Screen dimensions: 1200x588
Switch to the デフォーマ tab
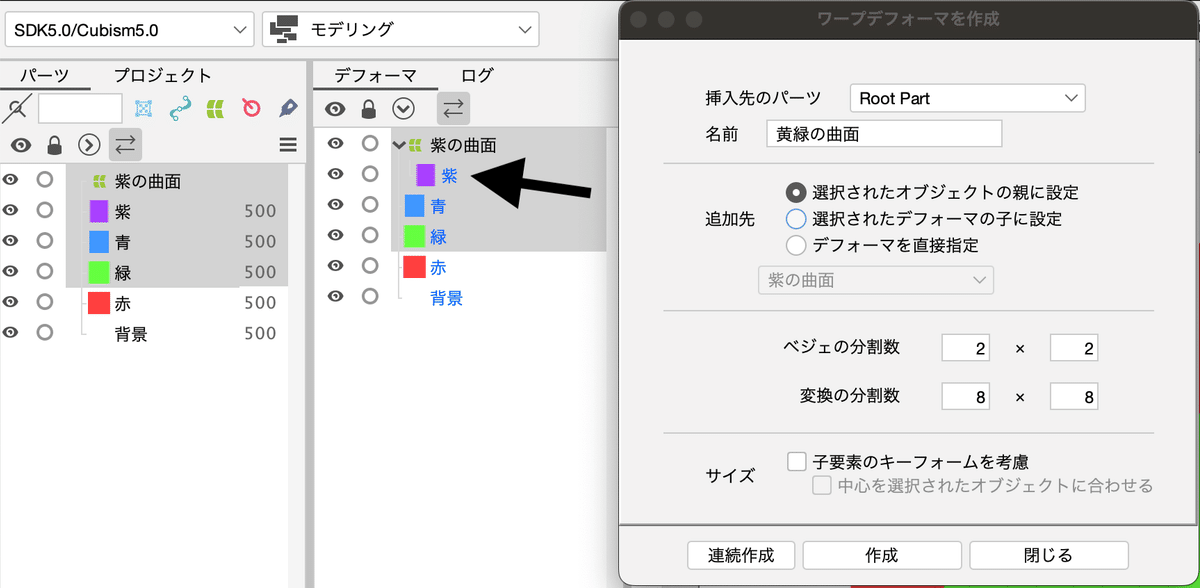[x=375, y=75]
